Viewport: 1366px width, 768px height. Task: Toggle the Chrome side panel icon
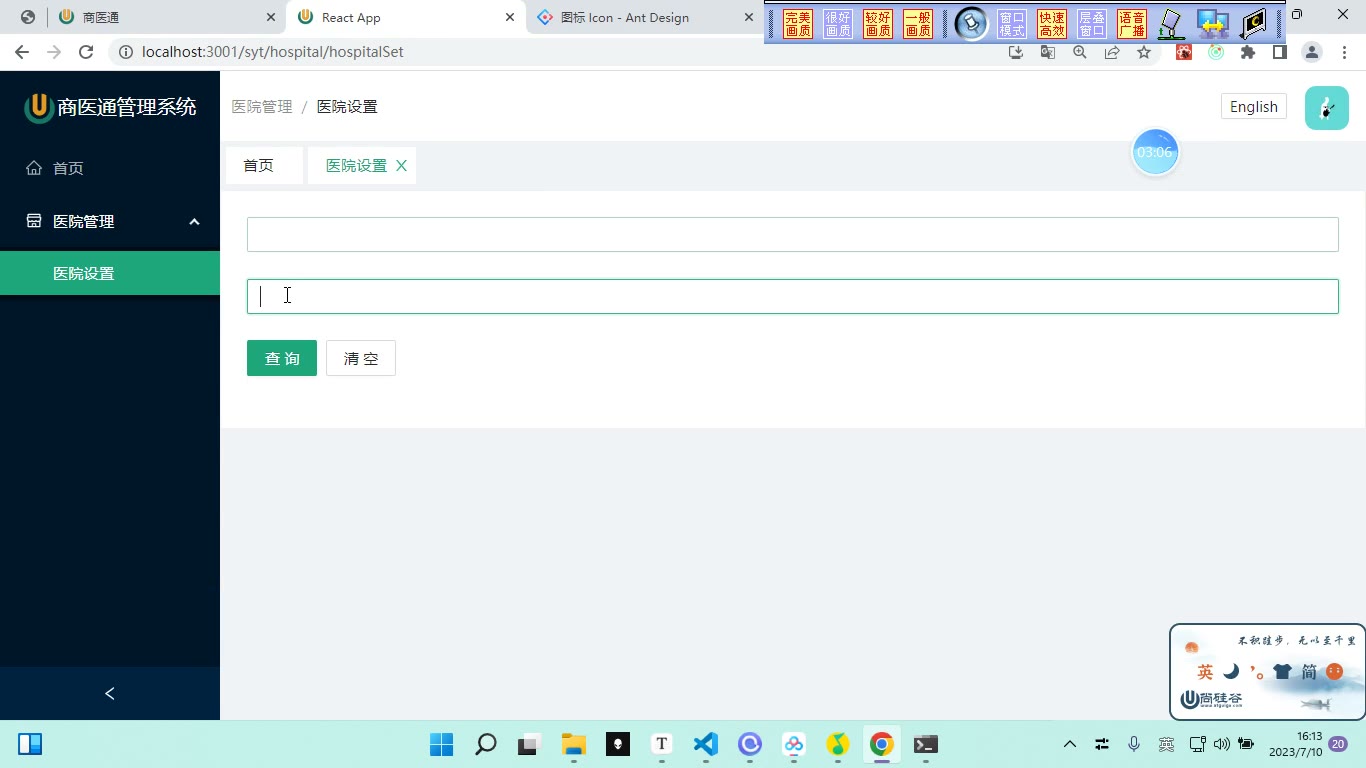1280,52
